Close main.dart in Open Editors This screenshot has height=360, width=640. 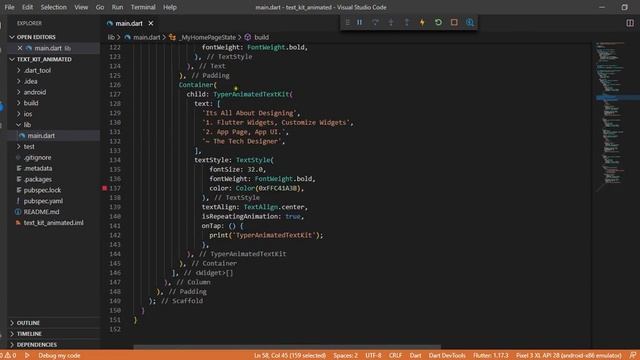[20, 48]
